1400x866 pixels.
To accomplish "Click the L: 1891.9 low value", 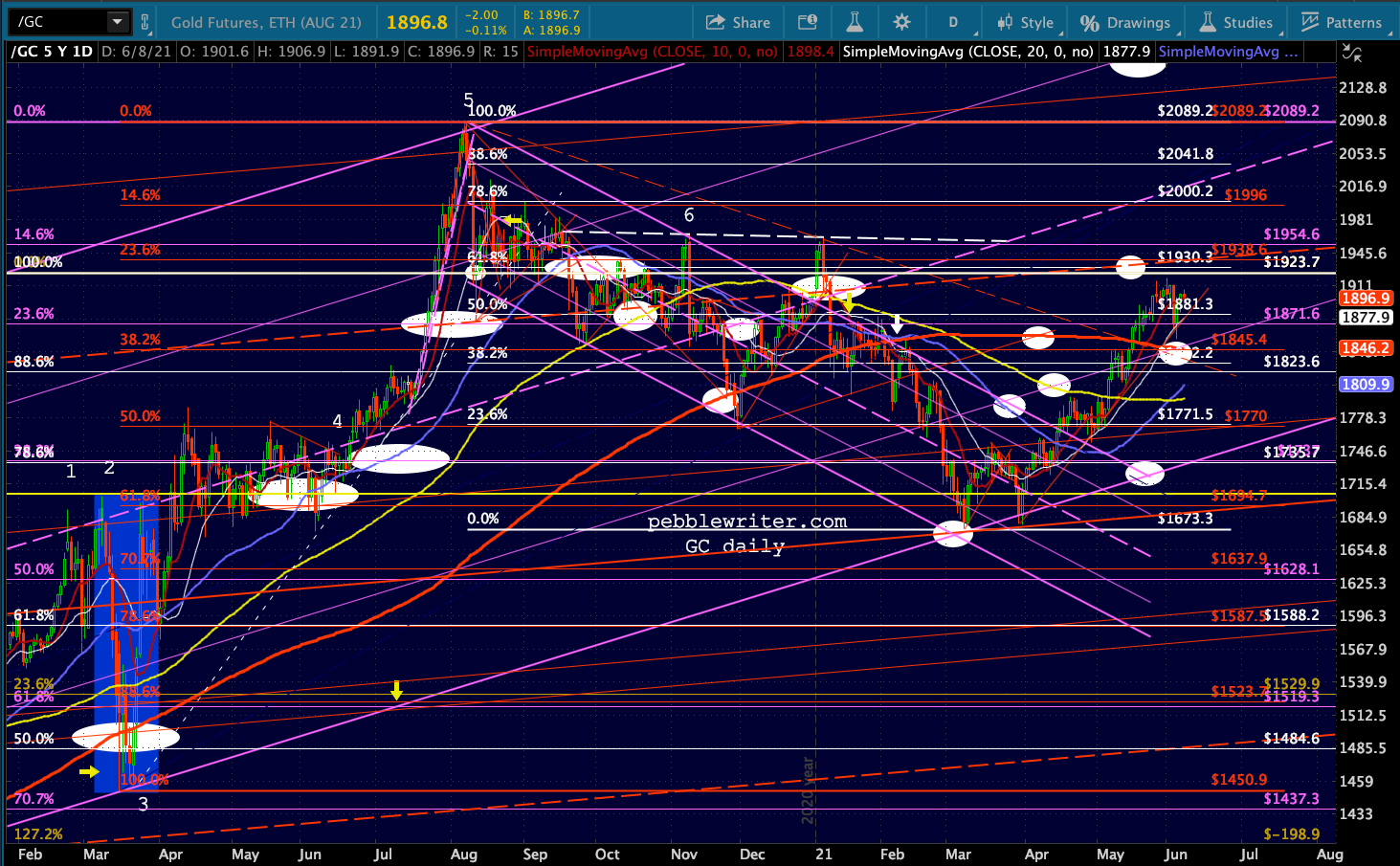I will (368, 52).
